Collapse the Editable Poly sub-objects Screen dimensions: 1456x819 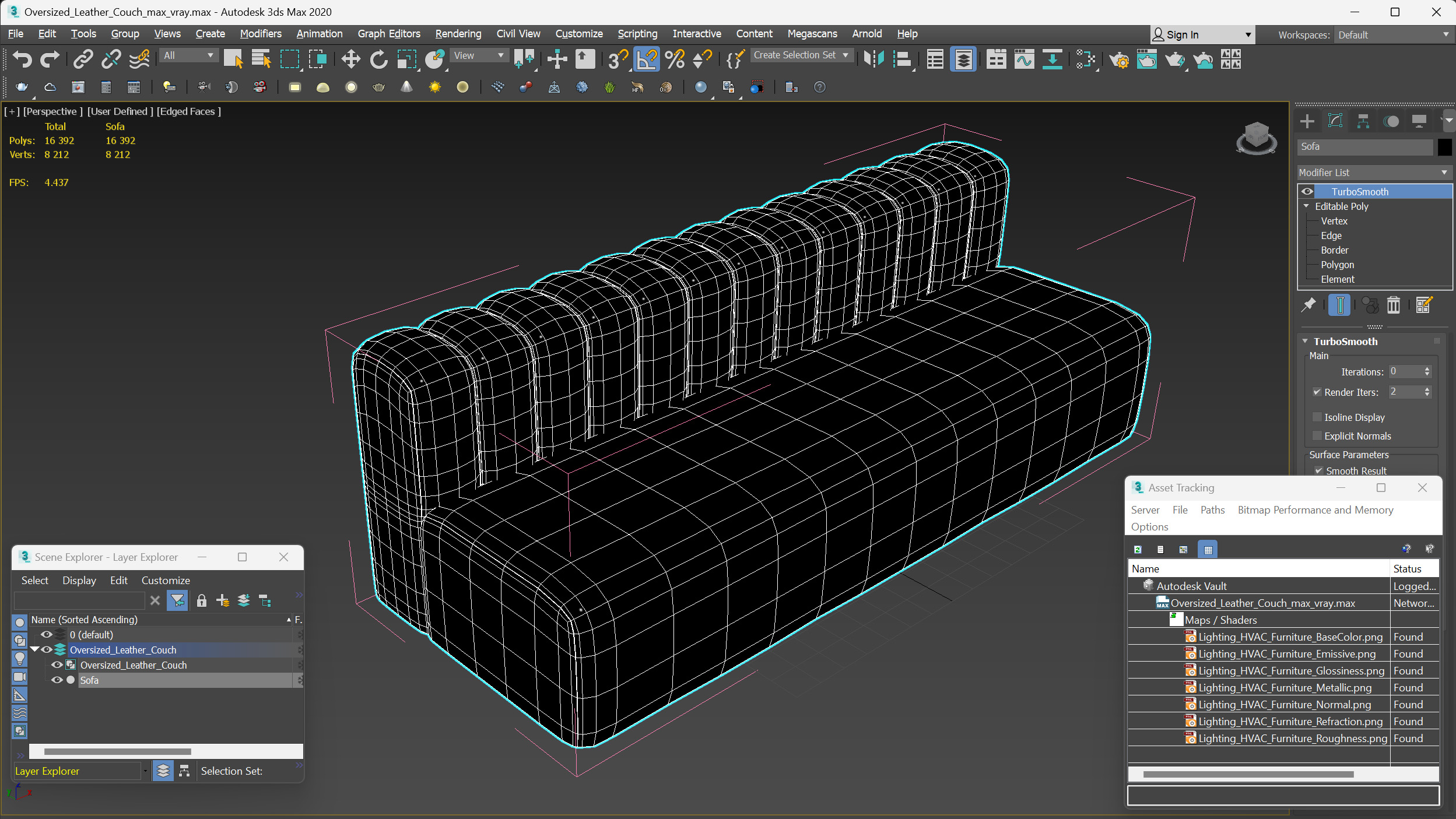point(1306,206)
